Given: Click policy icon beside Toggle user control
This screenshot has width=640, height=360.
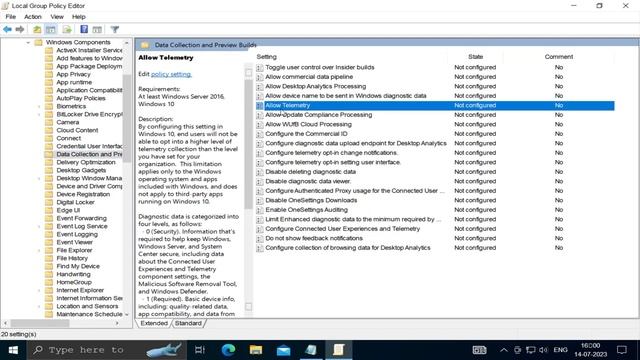Looking at the screenshot, I should (x=260, y=67).
